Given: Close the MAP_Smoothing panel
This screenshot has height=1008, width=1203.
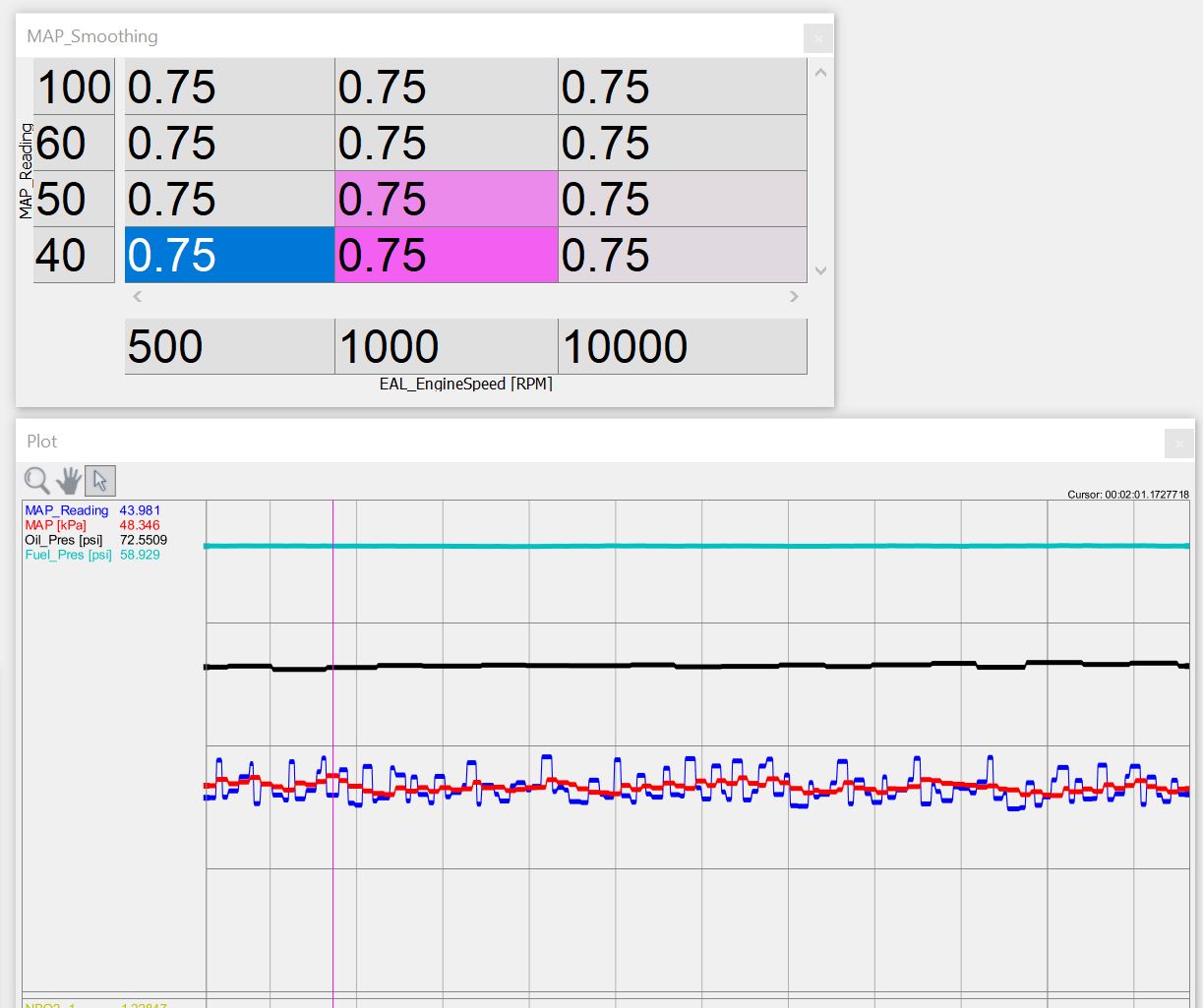Looking at the screenshot, I should (x=817, y=39).
